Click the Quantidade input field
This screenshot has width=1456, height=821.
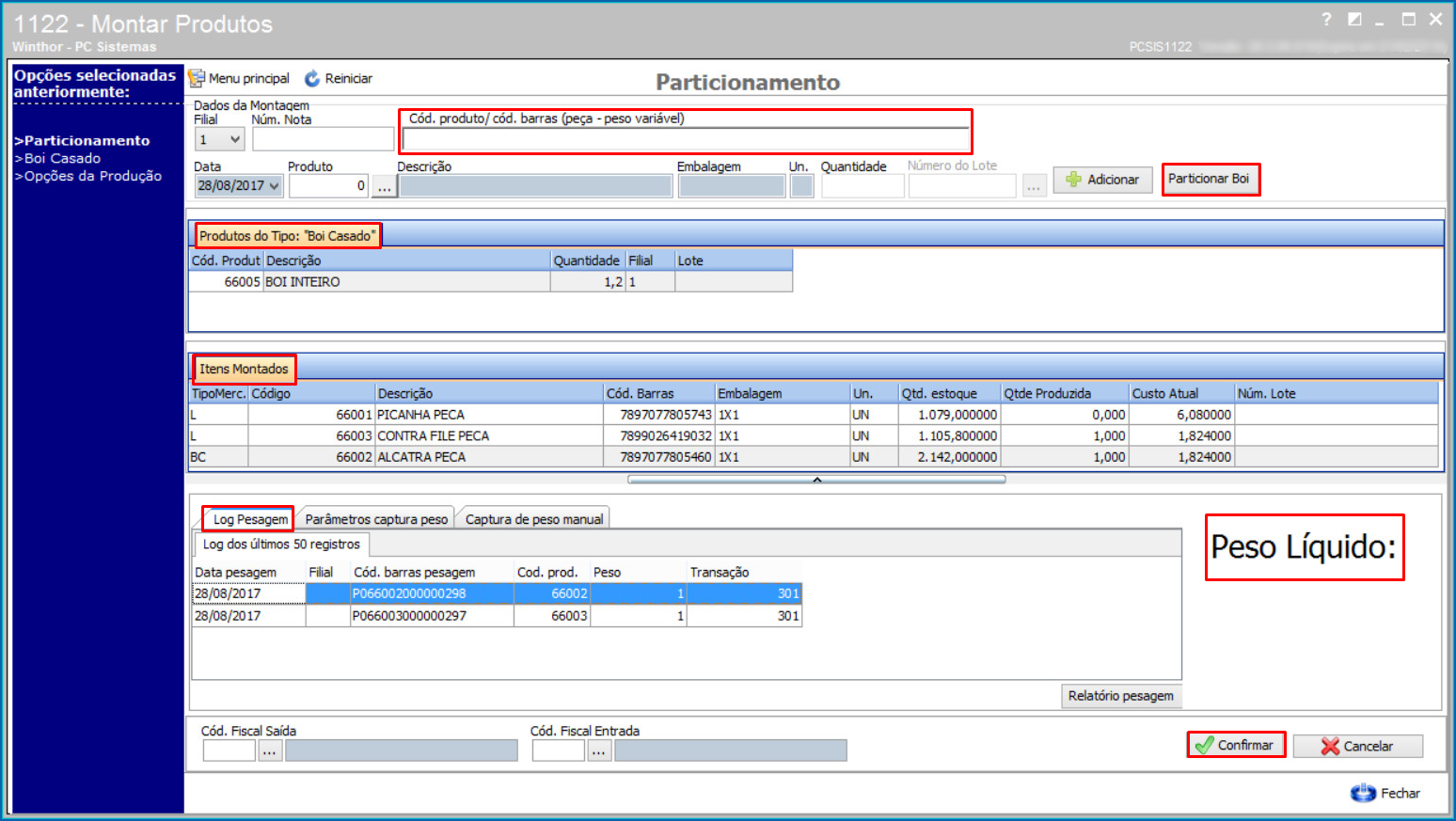click(863, 186)
